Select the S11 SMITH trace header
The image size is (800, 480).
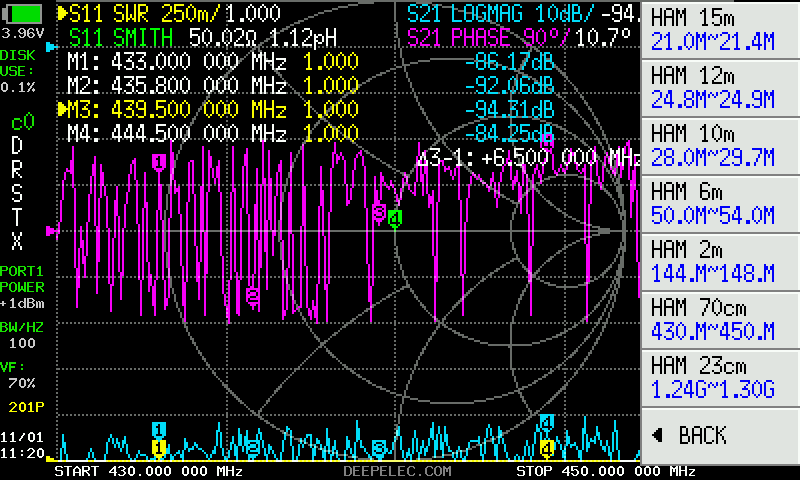(x=203, y=37)
